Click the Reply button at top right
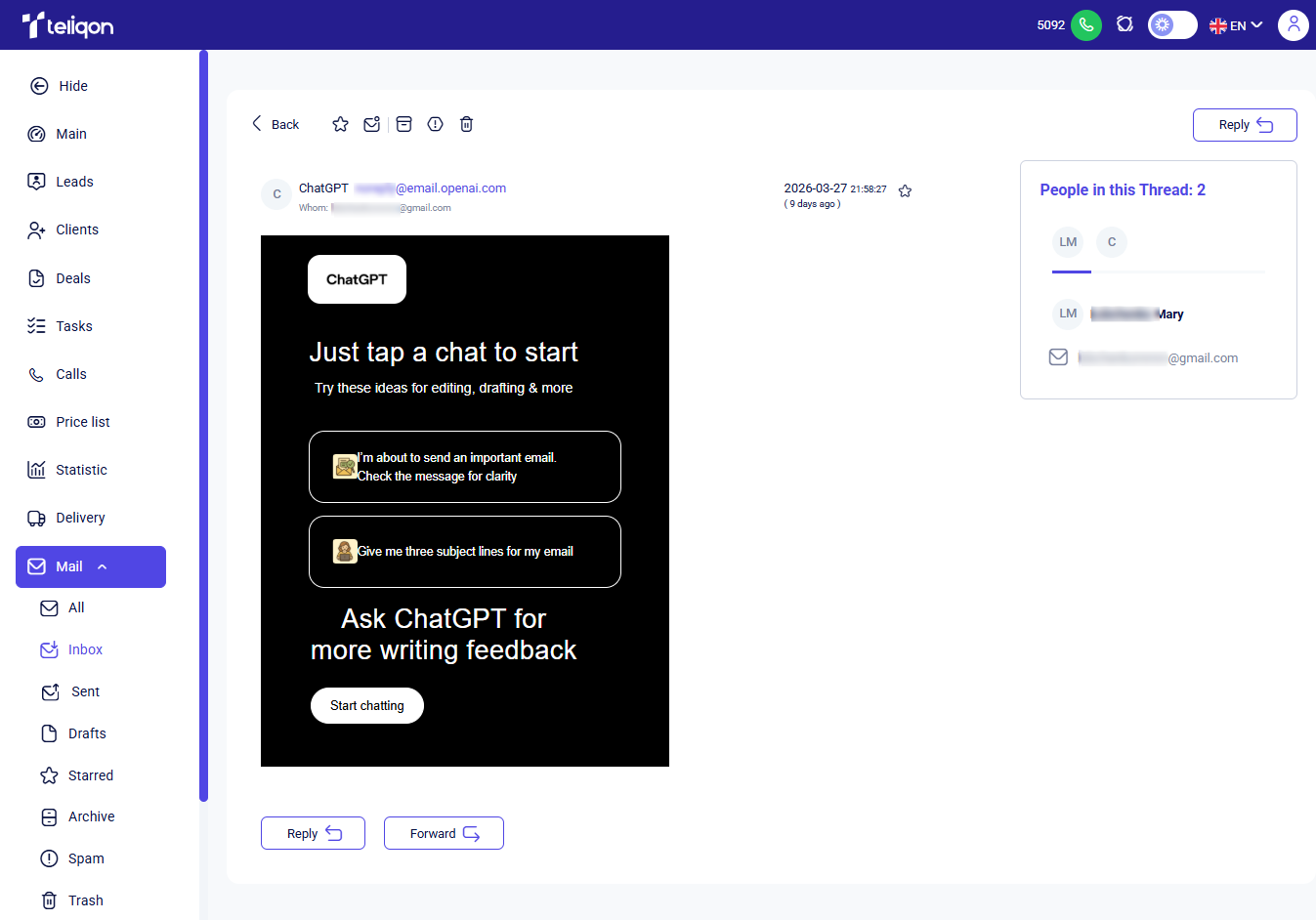 pyautogui.click(x=1245, y=125)
